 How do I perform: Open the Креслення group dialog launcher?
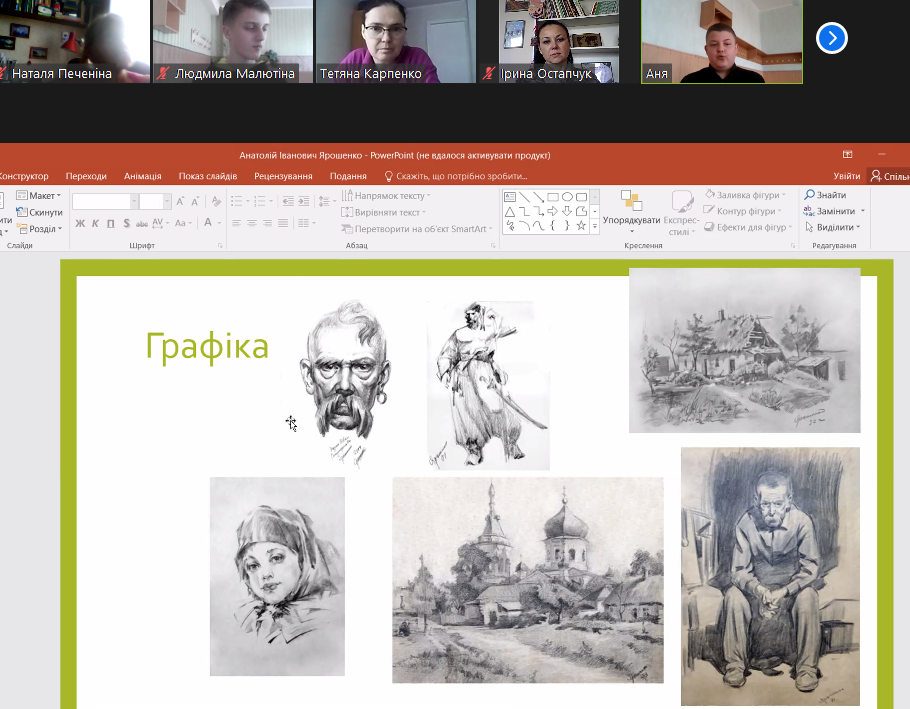coord(793,245)
